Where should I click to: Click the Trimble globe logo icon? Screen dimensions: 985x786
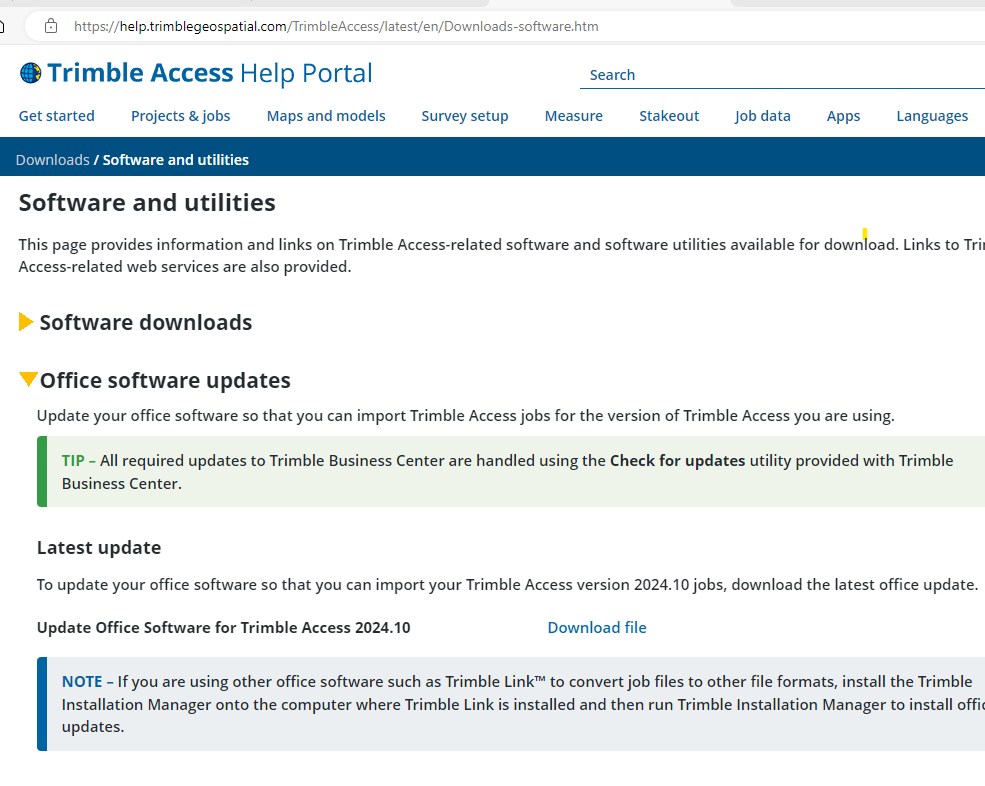tap(30, 74)
